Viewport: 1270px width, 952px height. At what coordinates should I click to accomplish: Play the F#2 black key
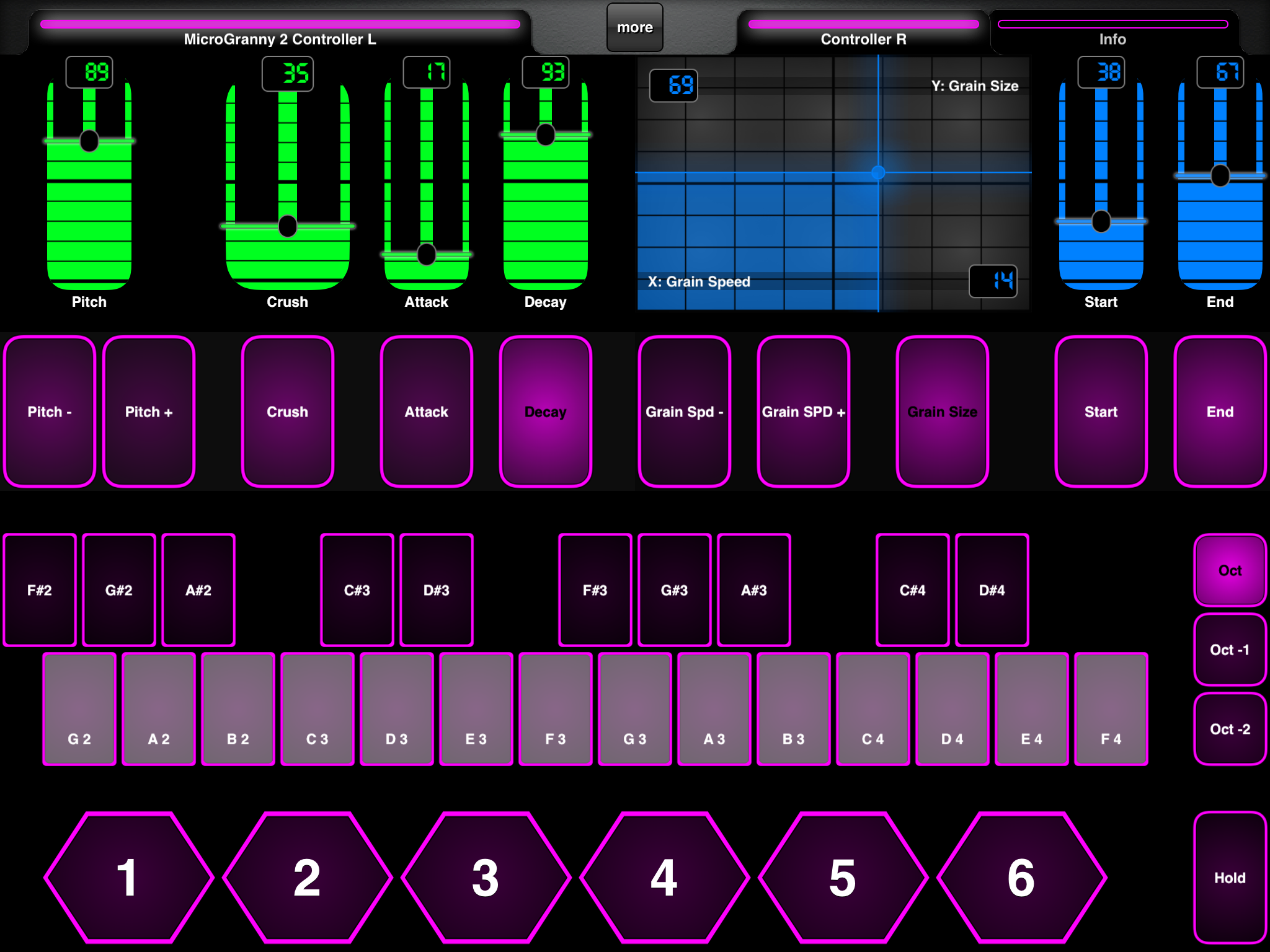tap(40, 590)
